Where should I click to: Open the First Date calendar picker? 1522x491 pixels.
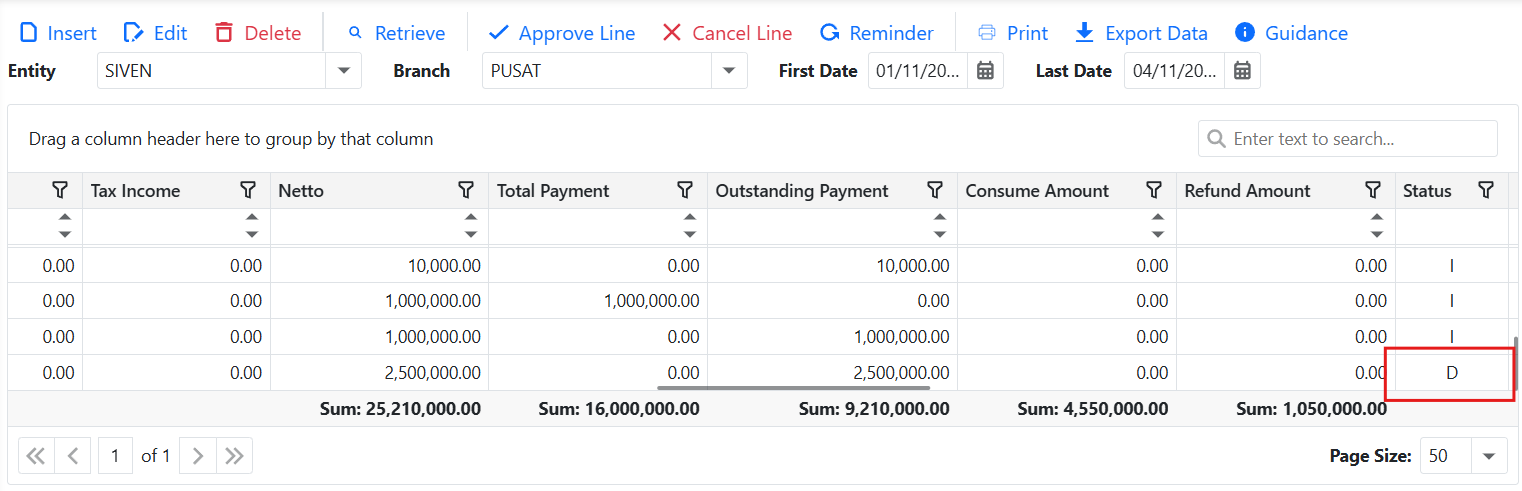(985, 71)
